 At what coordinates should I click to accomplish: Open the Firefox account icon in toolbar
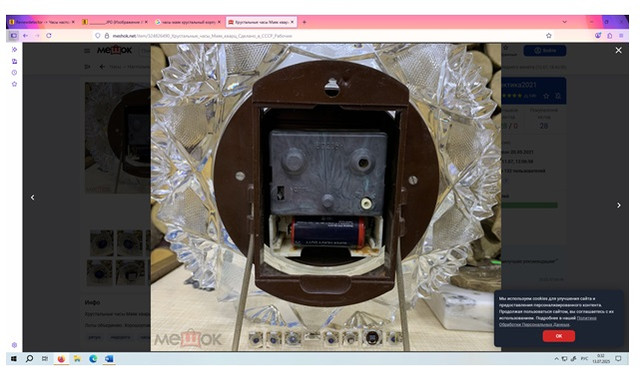[x=598, y=36]
